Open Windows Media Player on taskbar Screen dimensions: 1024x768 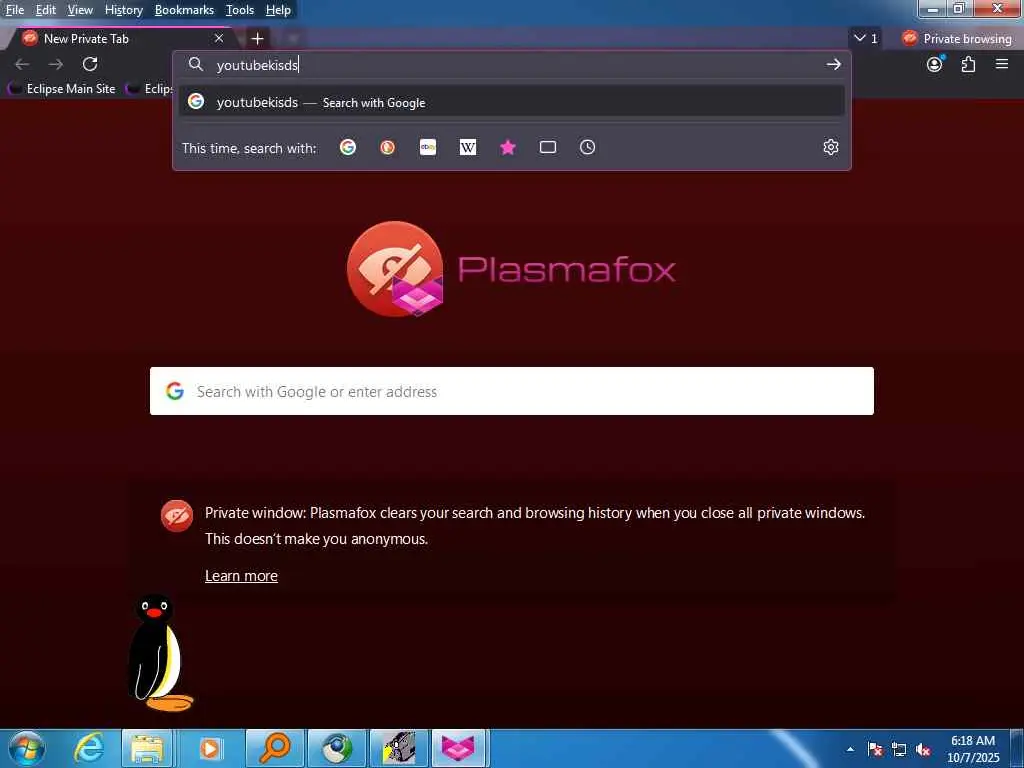tap(210, 748)
